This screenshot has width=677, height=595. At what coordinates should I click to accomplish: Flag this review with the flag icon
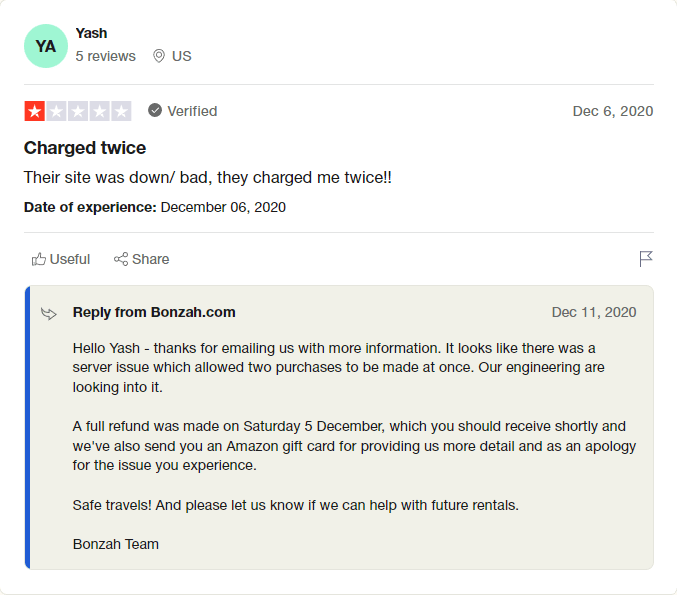tap(646, 259)
